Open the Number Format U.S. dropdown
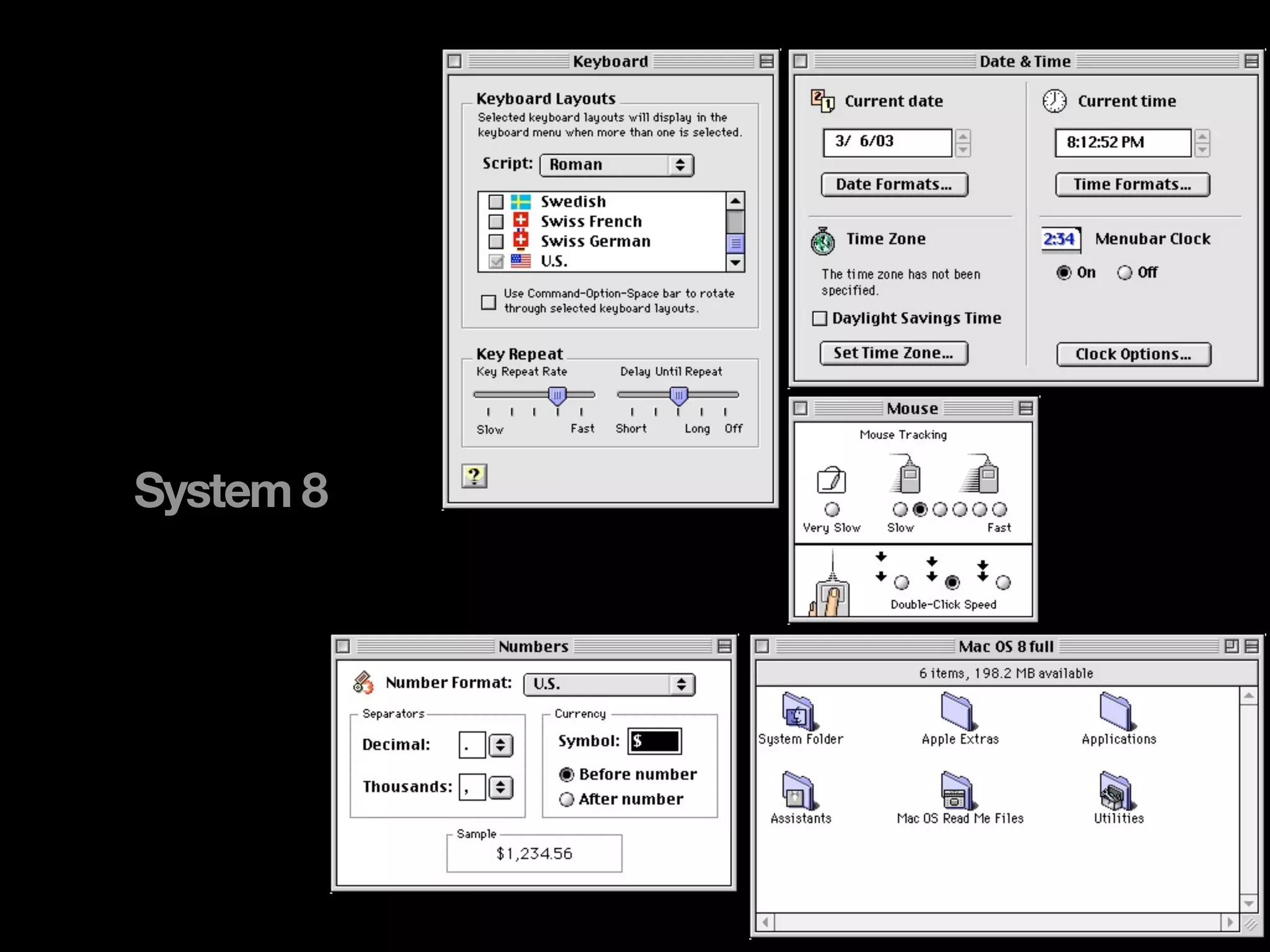1270x952 pixels. 610,684
